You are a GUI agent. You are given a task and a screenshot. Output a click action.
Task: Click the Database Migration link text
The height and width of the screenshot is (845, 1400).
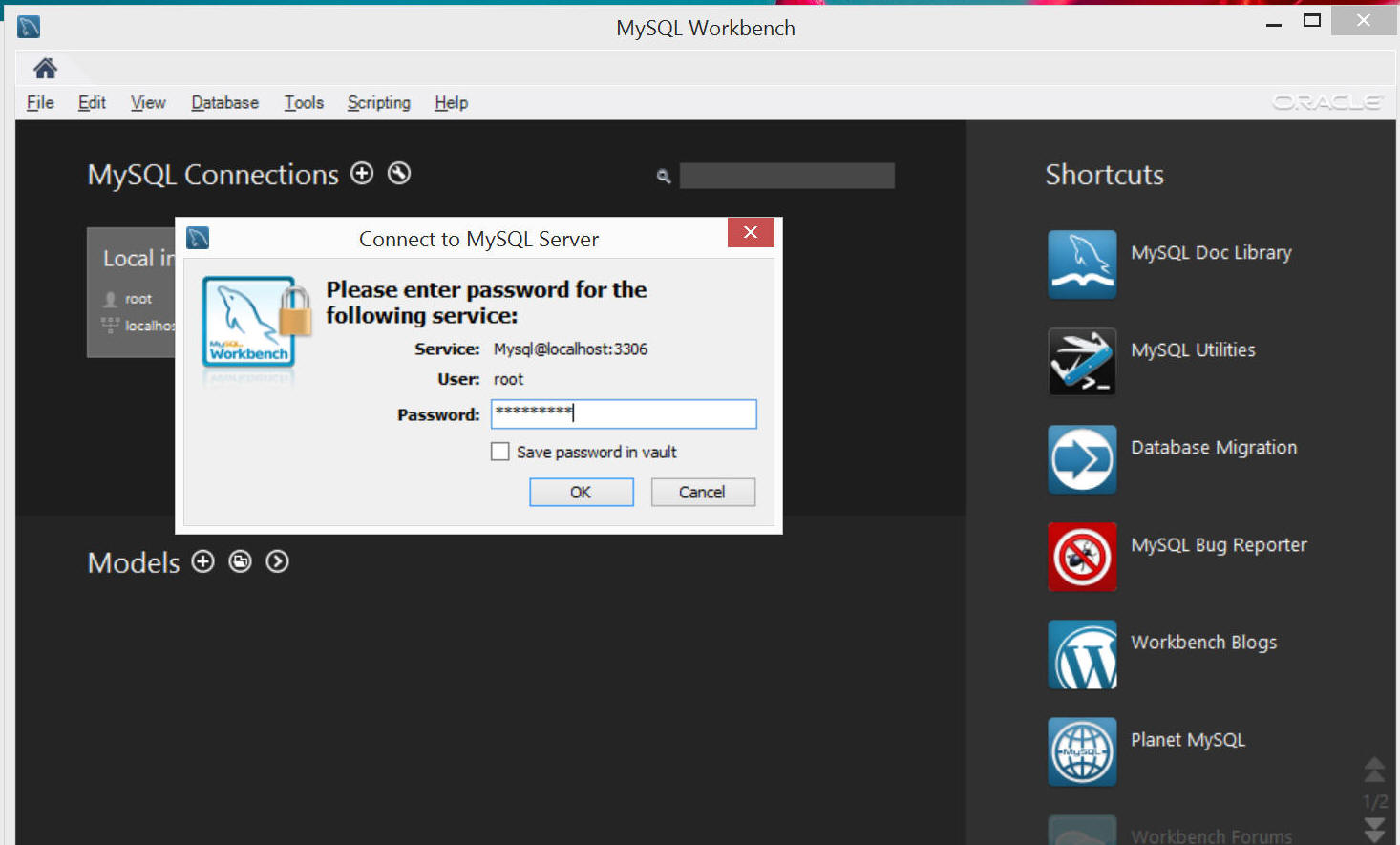point(1214,448)
